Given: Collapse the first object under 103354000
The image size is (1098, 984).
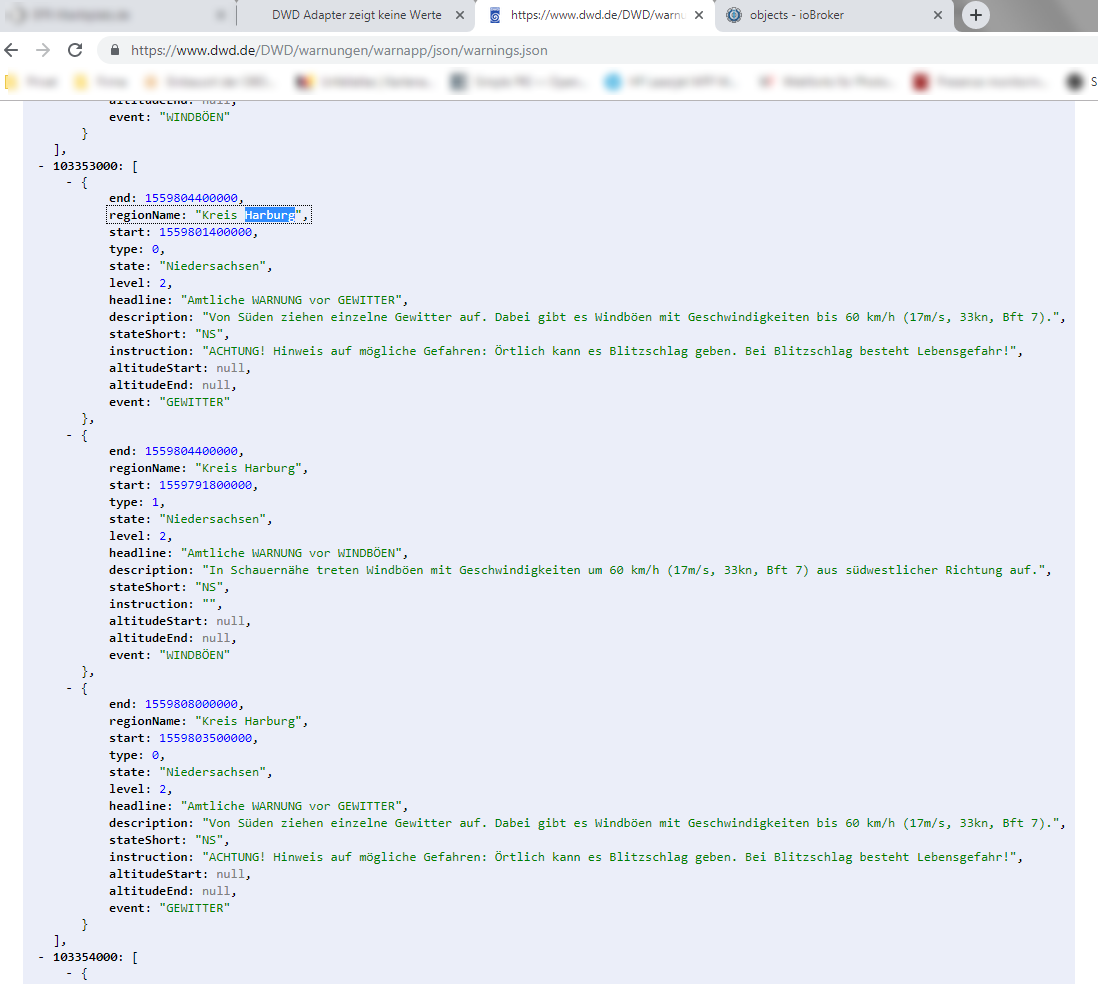Looking at the screenshot, I should click(x=69, y=973).
